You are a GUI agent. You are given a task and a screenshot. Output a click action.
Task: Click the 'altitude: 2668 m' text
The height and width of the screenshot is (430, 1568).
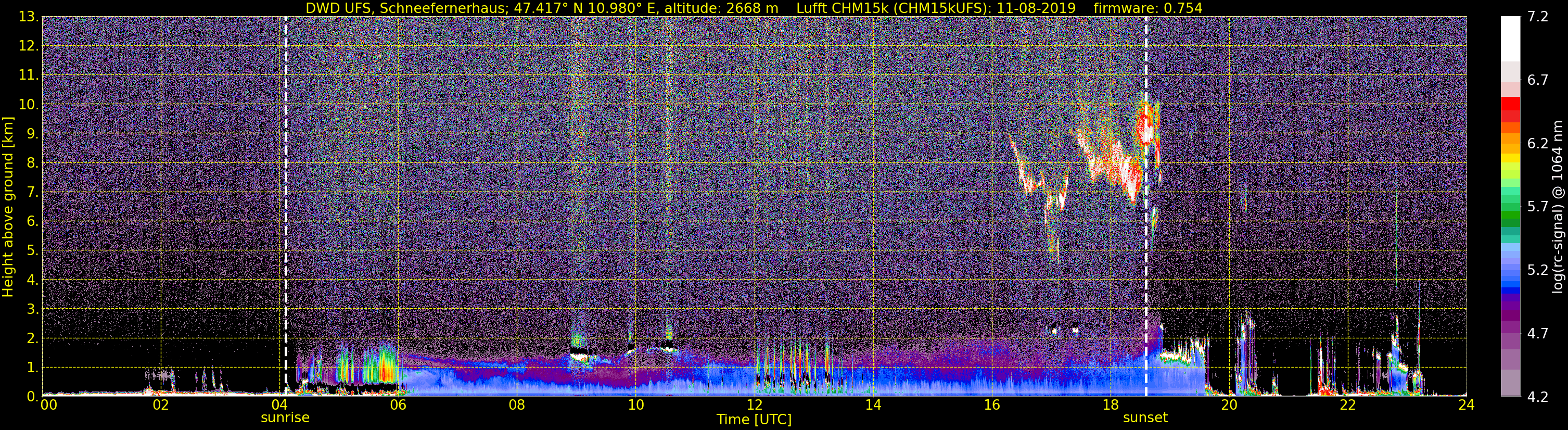click(721, 8)
